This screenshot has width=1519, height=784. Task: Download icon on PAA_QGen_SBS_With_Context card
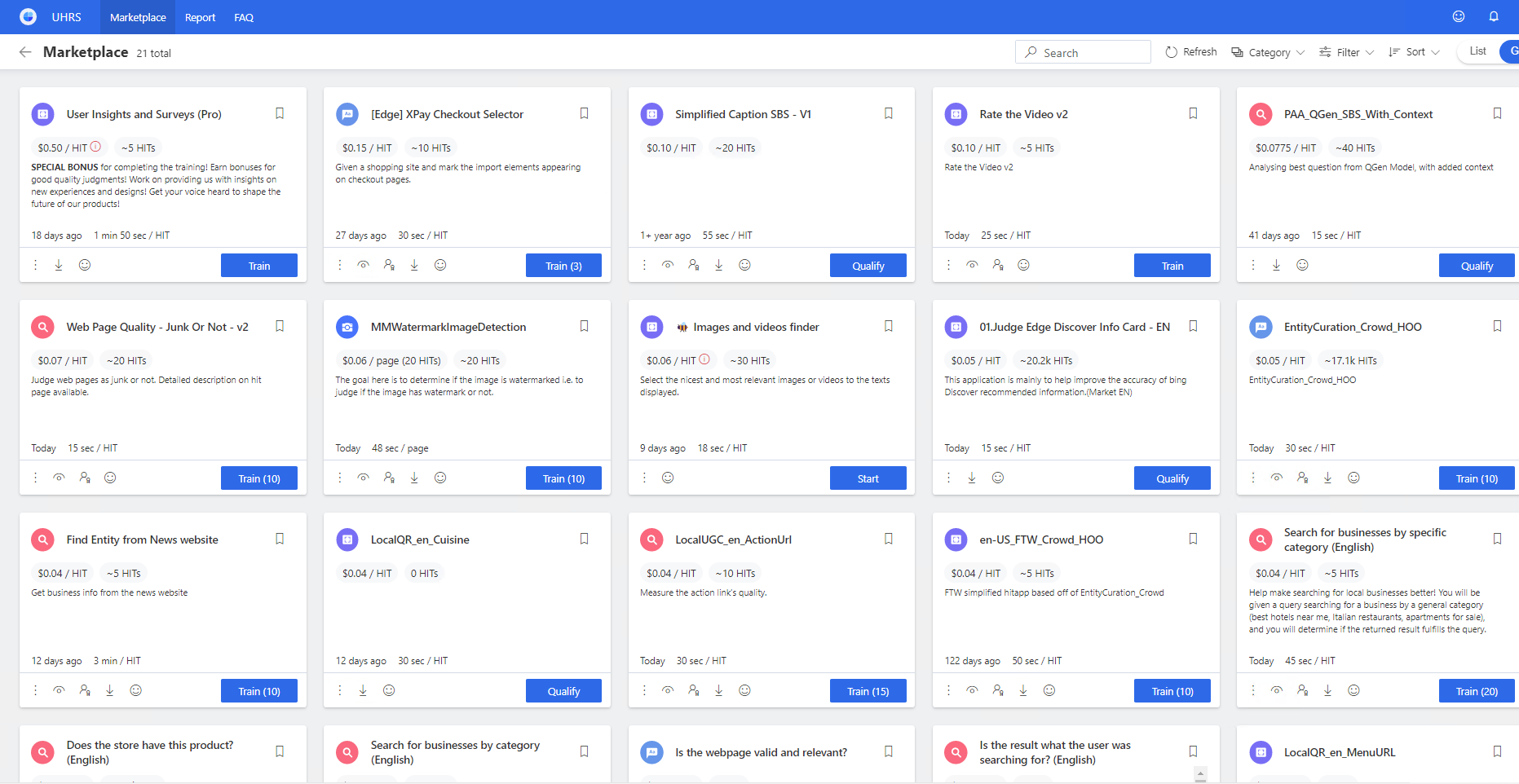pyautogui.click(x=1276, y=265)
